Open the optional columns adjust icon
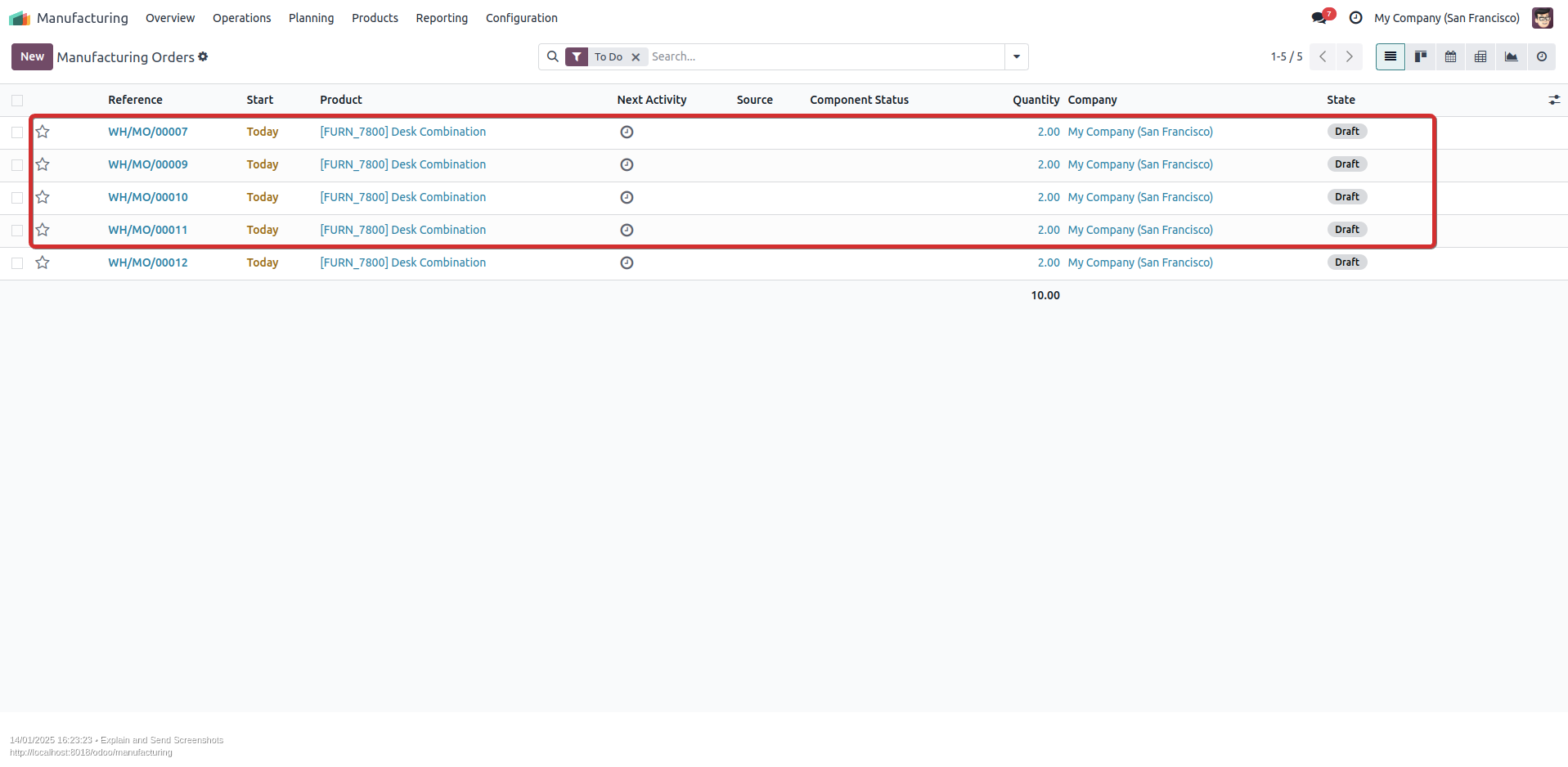Viewport: 1568px width, 767px height. coord(1554,100)
